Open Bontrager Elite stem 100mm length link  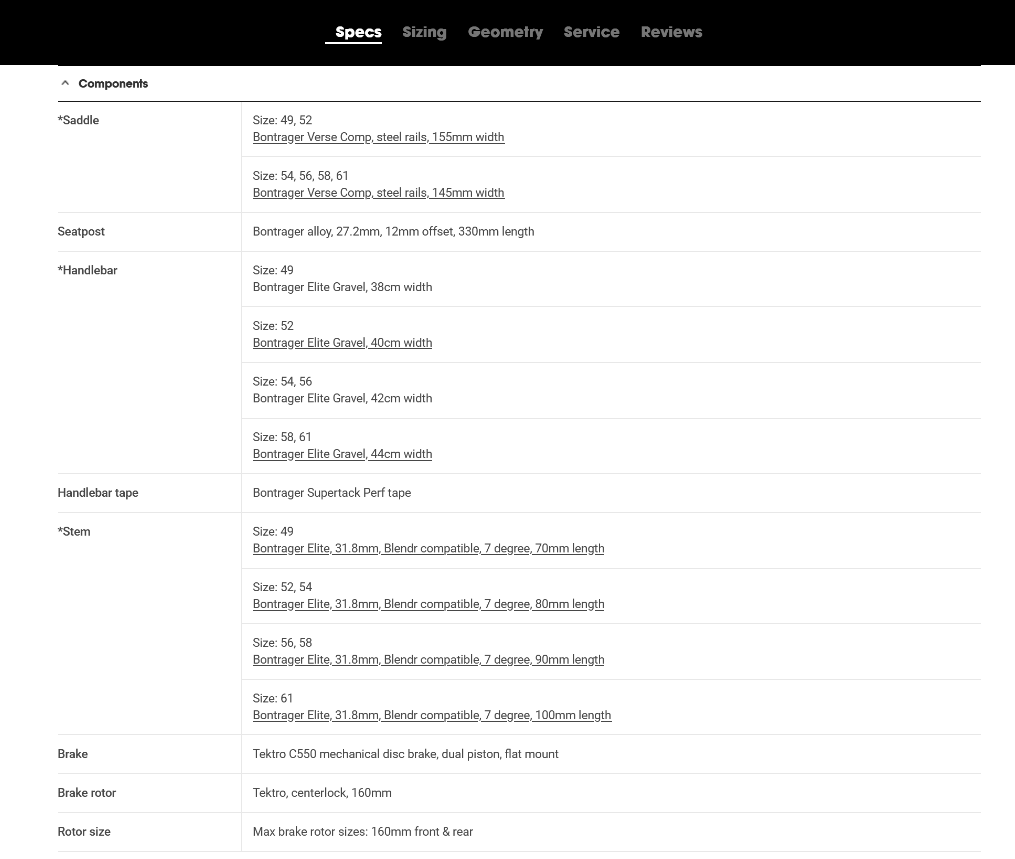click(432, 715)
